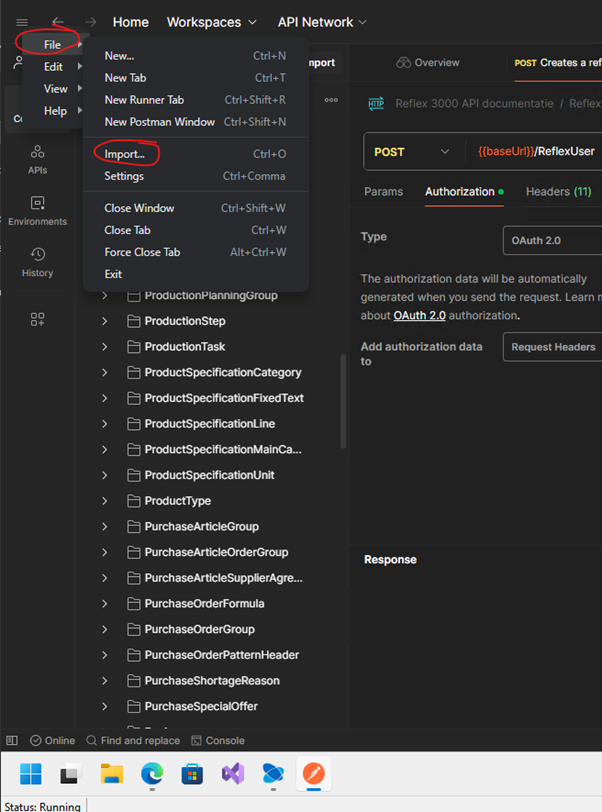Select New Runner Tab menu entry
This screenshot has height=812, width=602.
point(195,99)
